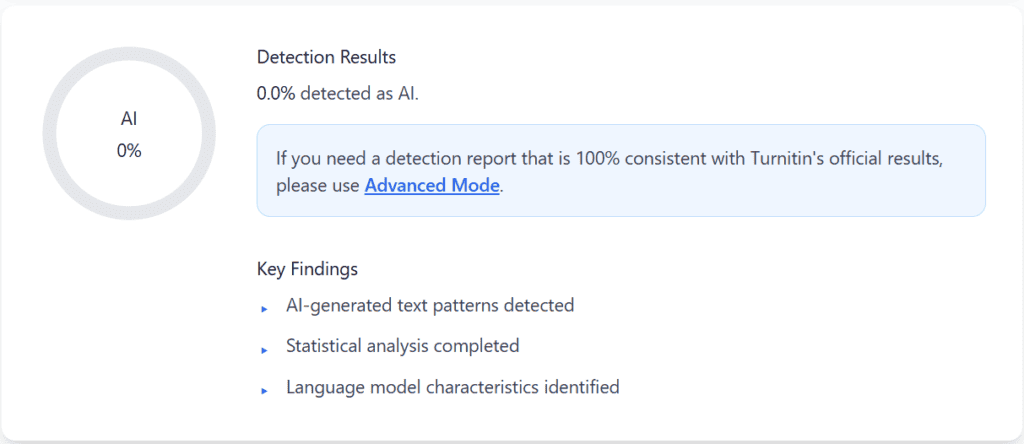Click the "AI" label inside the gauge
The width and height of the screenshot is (1024, 444).
point(129,119)
